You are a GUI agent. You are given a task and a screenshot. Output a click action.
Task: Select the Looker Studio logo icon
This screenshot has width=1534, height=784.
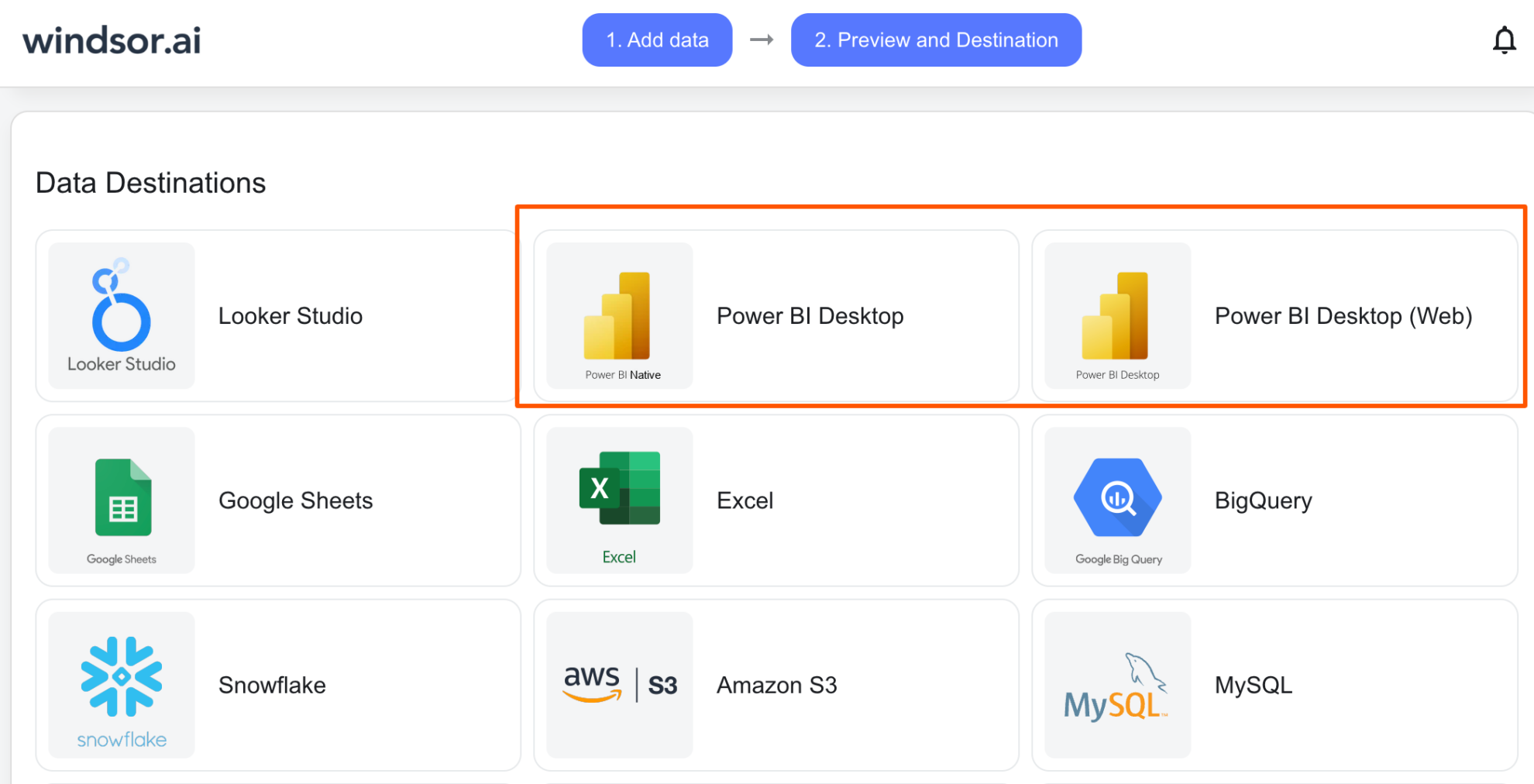pyautogui.click(x=122, y=315)
